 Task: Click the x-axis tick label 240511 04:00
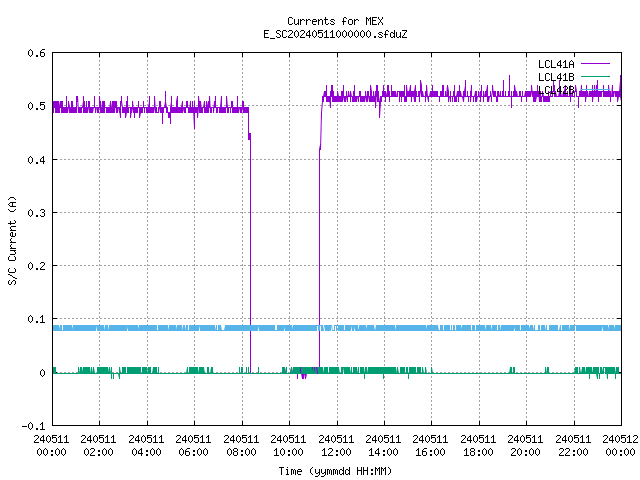point(146,445)
